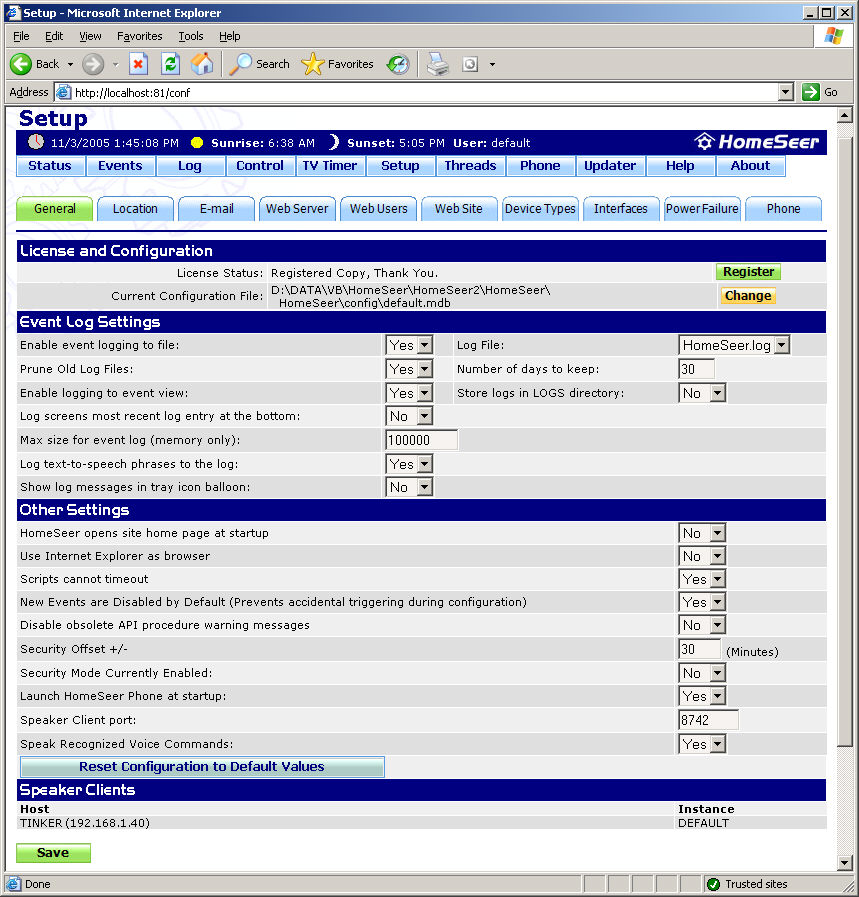The width and height of the screenshot is (859, 897).
Task: Click the Windows flag logo
Action: pyautogui.click(x=834, y=36)
